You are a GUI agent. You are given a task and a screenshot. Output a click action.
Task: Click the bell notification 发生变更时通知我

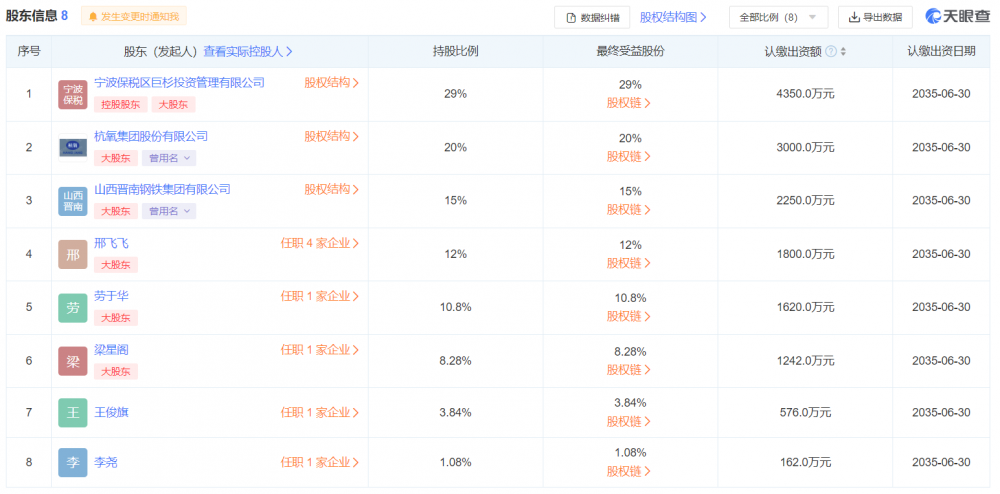[134, 17]
